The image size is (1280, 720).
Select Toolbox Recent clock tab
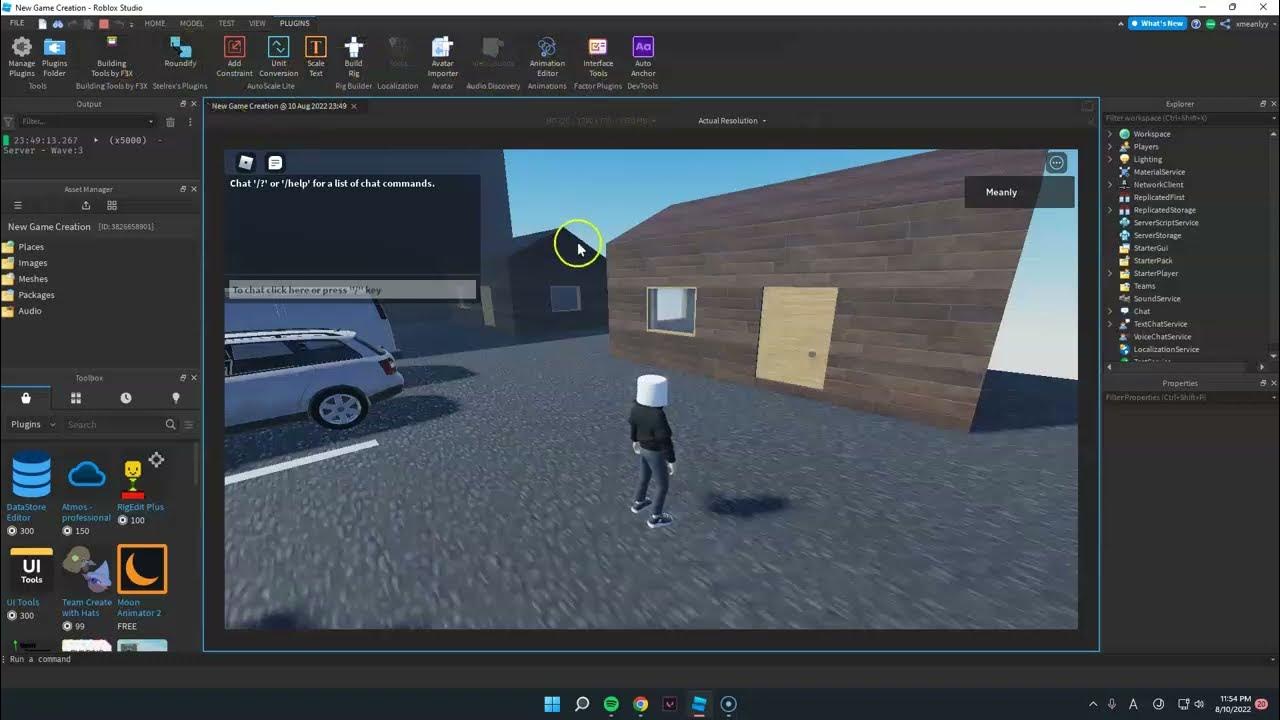[x=126, y=398]
